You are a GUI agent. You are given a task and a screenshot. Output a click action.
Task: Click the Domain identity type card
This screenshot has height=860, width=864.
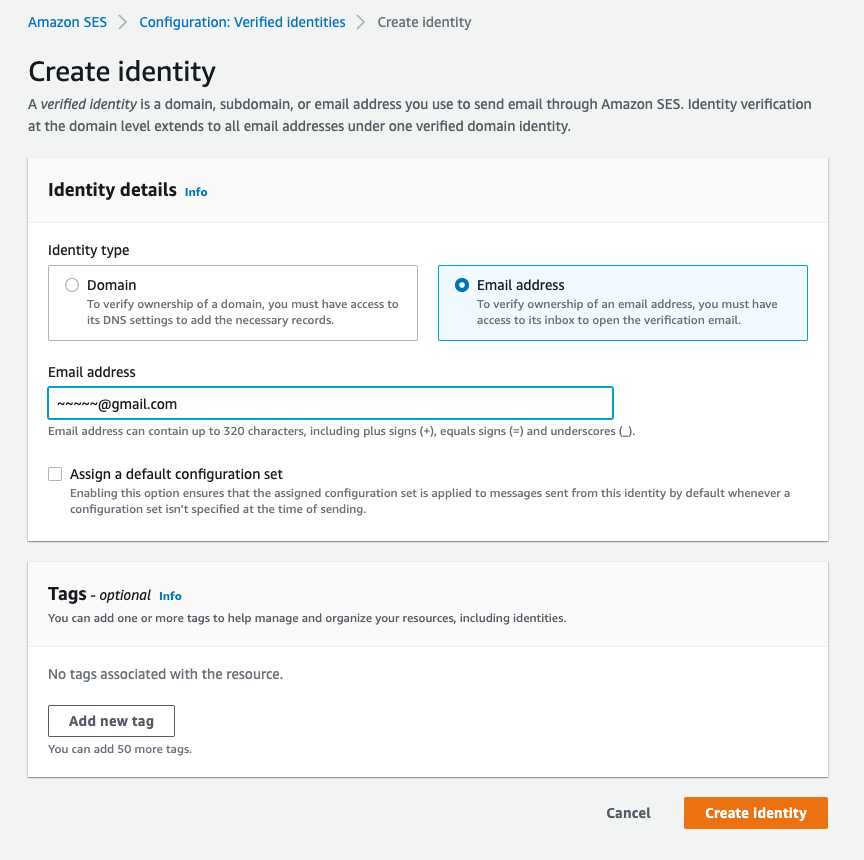pyautogui.click(x=232, y=304)
